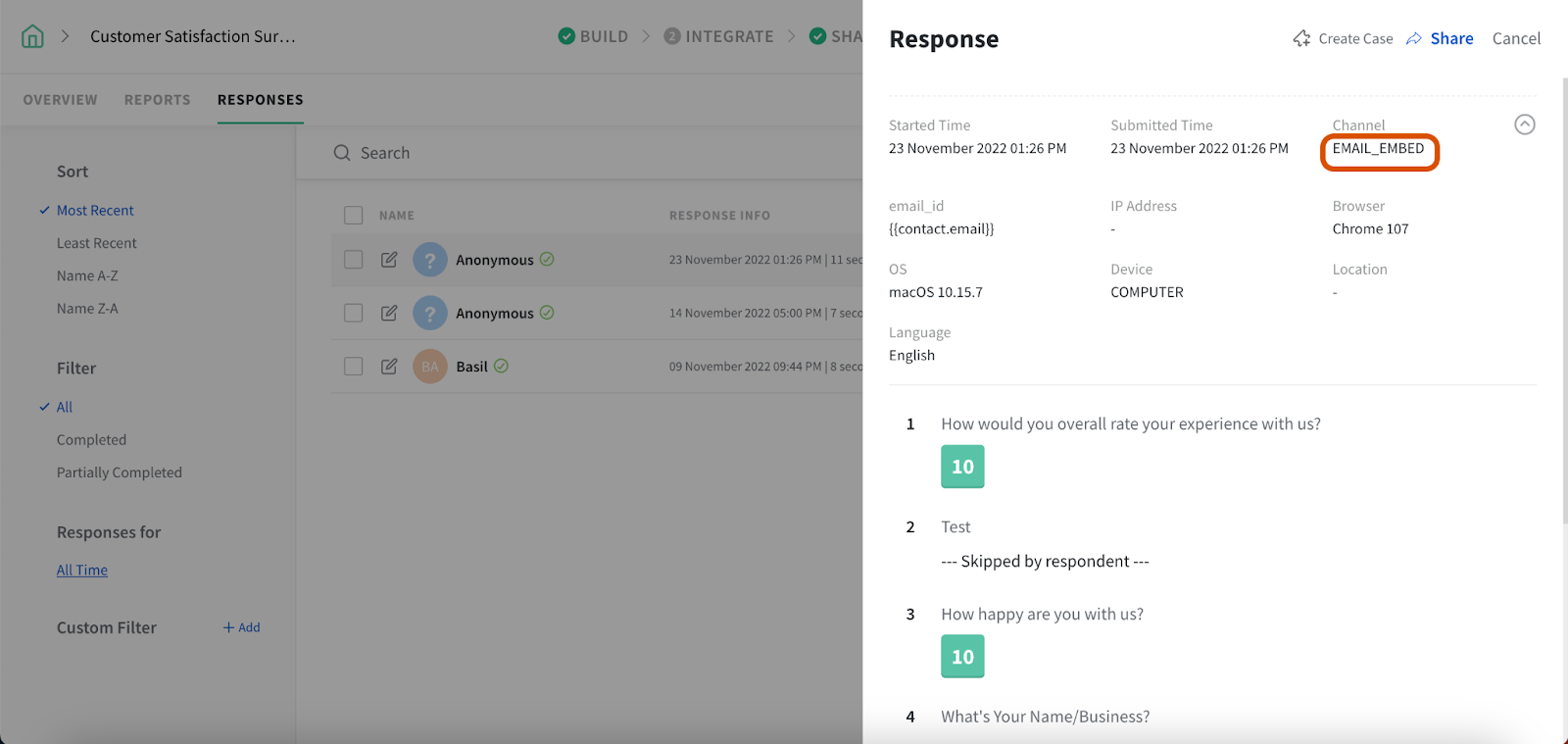Viewport: 1568px width, 744px height.
Task: Switch to the Overview tab
Action: 61,100
